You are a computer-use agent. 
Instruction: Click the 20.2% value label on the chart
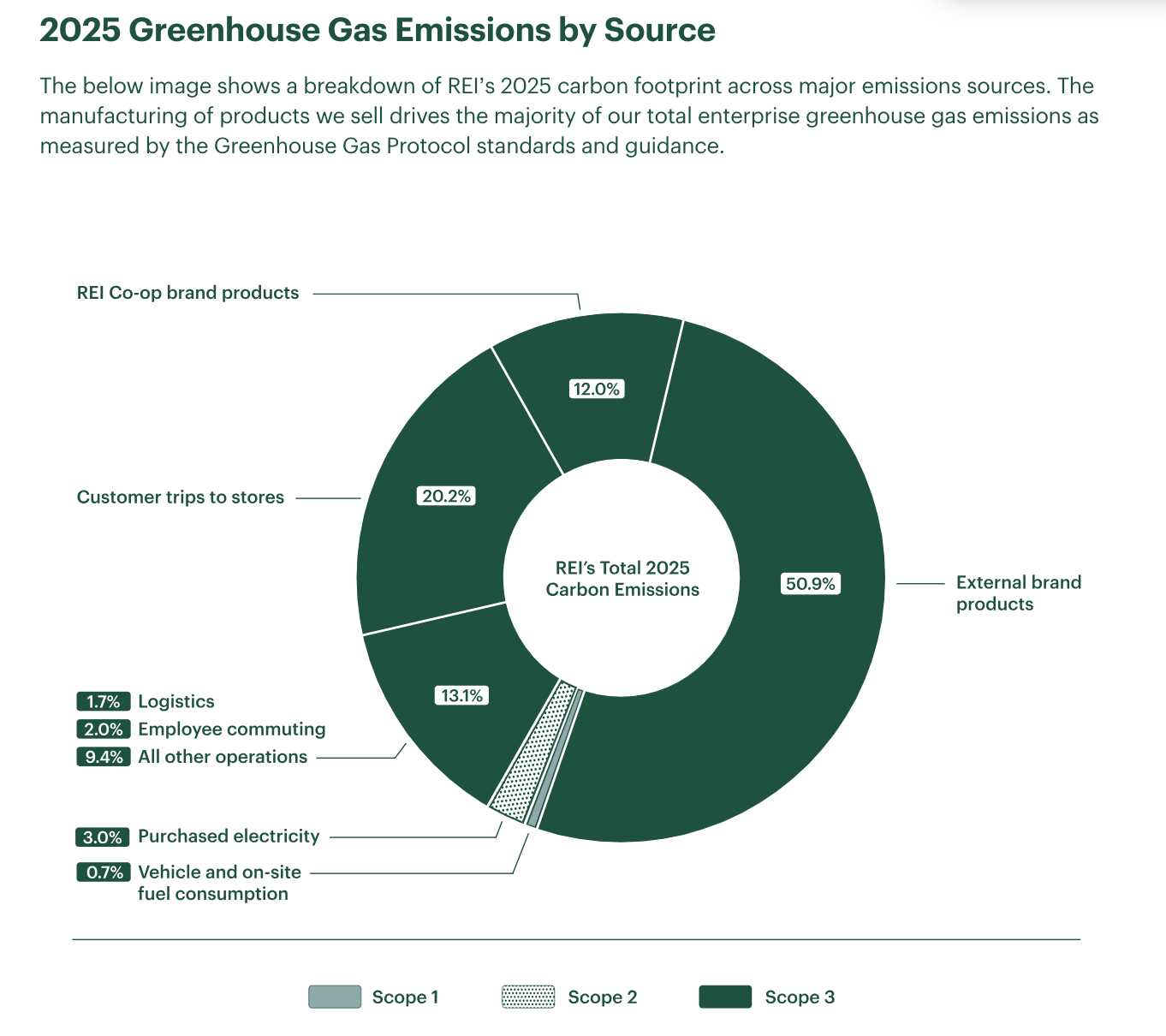447,496
